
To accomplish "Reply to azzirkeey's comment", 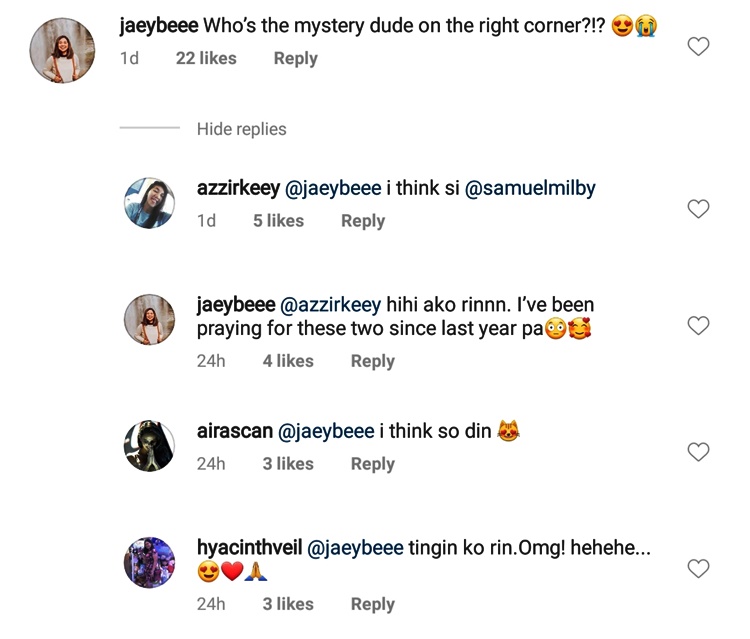I will point(362,221).
